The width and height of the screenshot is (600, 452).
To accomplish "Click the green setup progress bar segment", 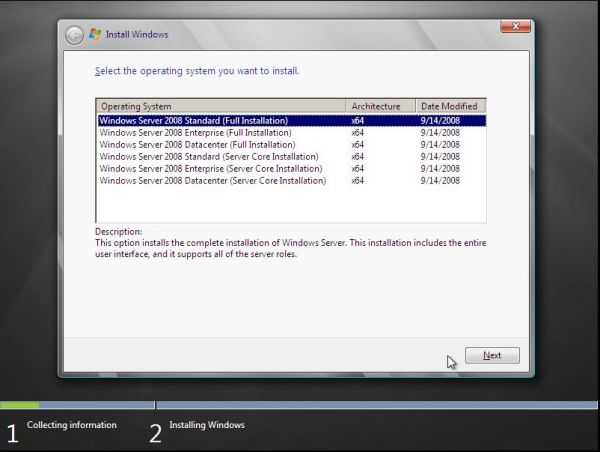I will [20, 405].
